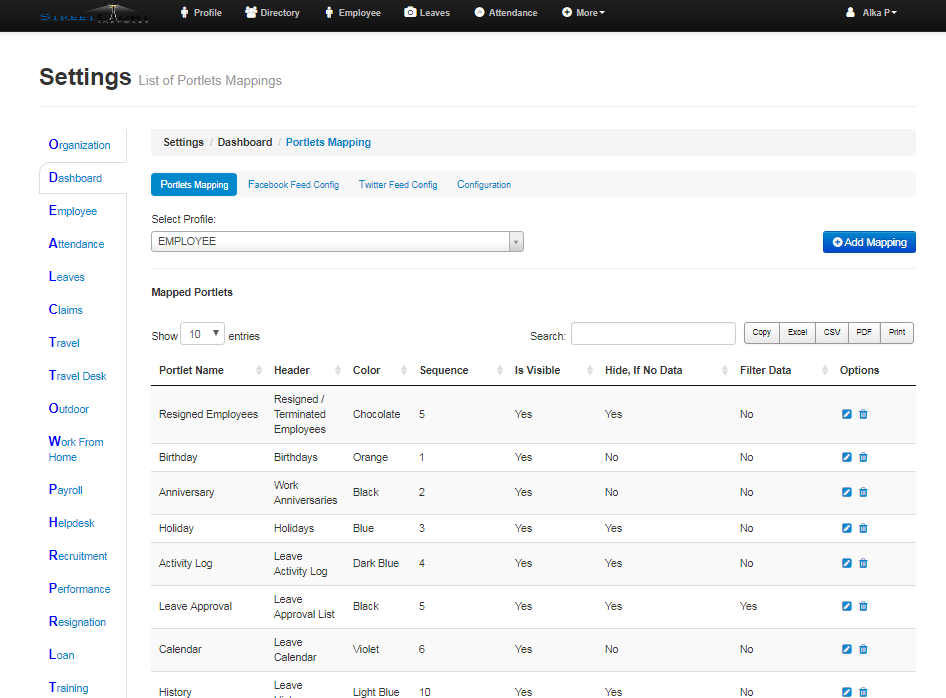The image size is (946, 698).
Task: Edit the Calendar portlet mapping
Action: click(x=847, y=649)
